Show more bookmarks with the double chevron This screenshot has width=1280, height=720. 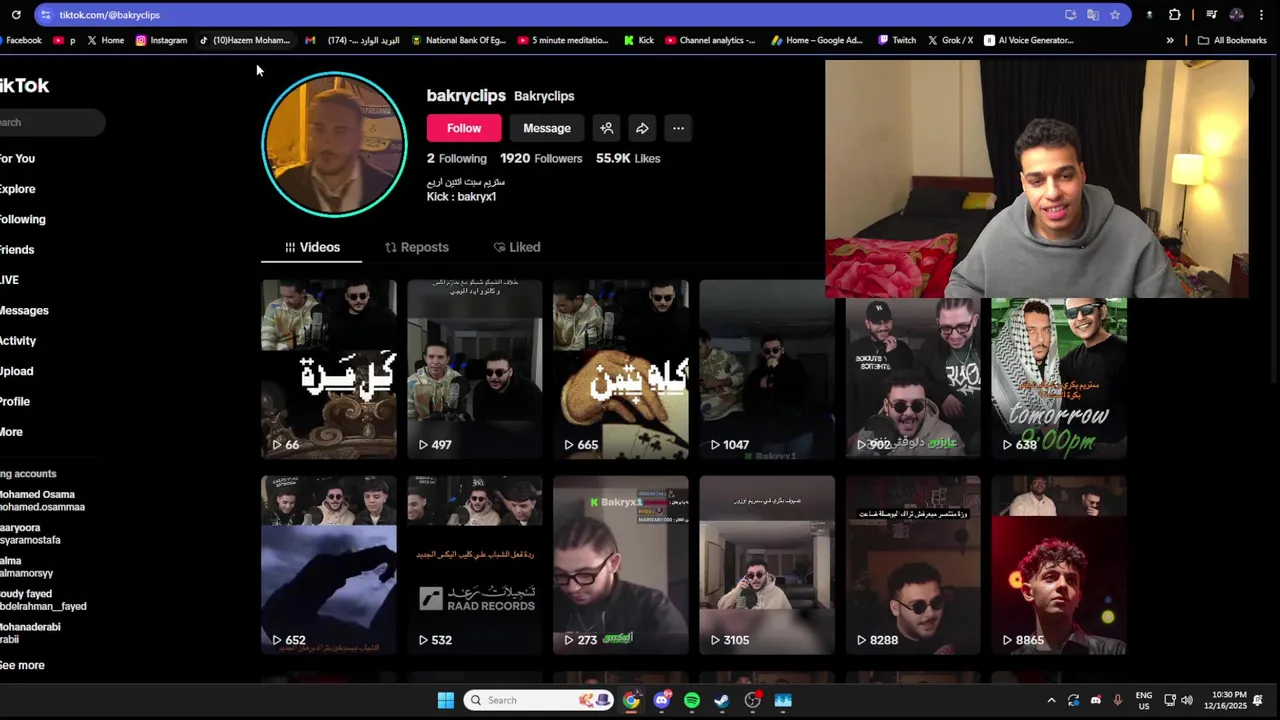[1170, 40]
